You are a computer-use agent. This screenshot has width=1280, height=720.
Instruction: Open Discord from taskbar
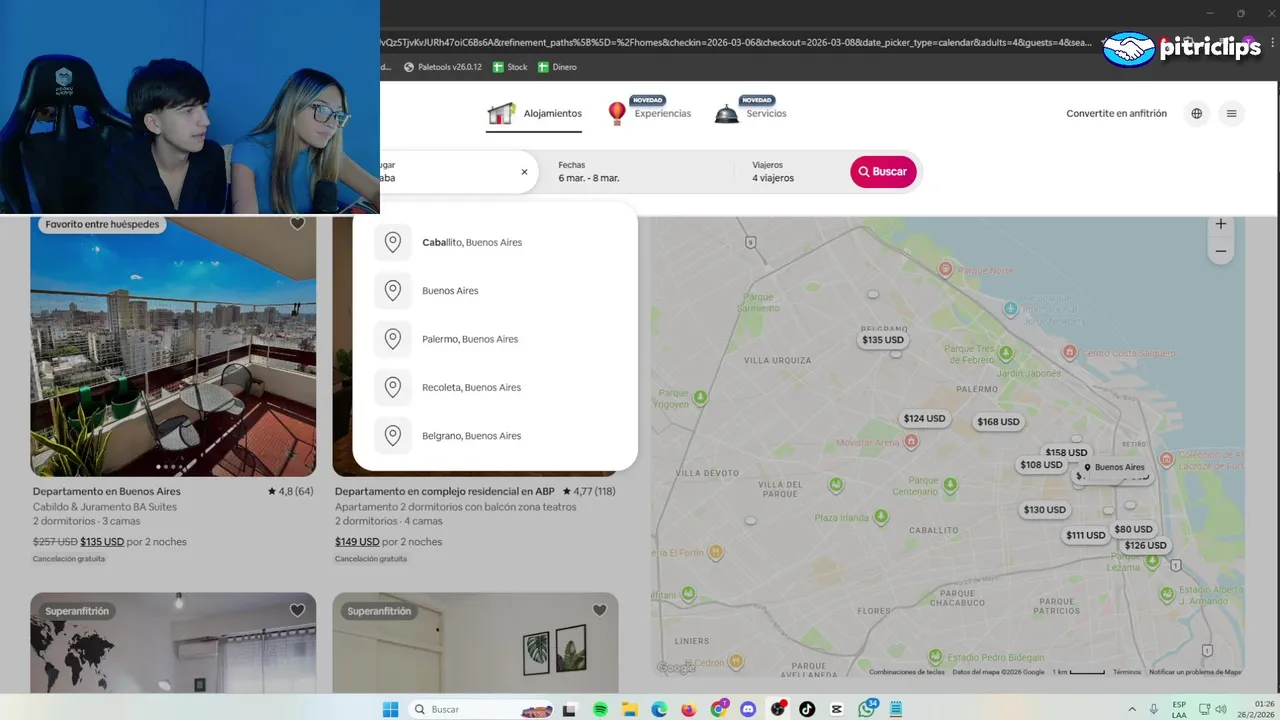(748, 709)
